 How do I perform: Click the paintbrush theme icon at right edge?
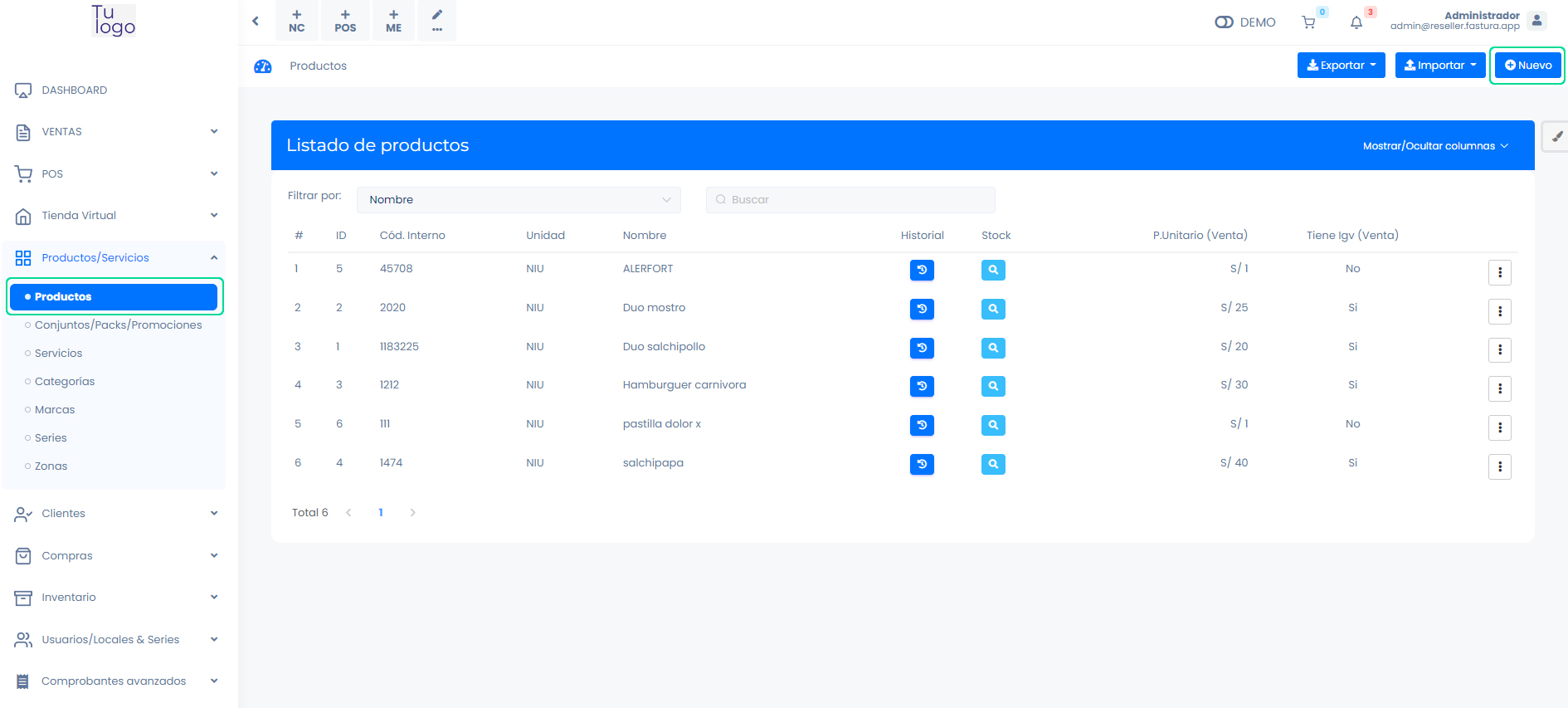(x=1556, y=137)
